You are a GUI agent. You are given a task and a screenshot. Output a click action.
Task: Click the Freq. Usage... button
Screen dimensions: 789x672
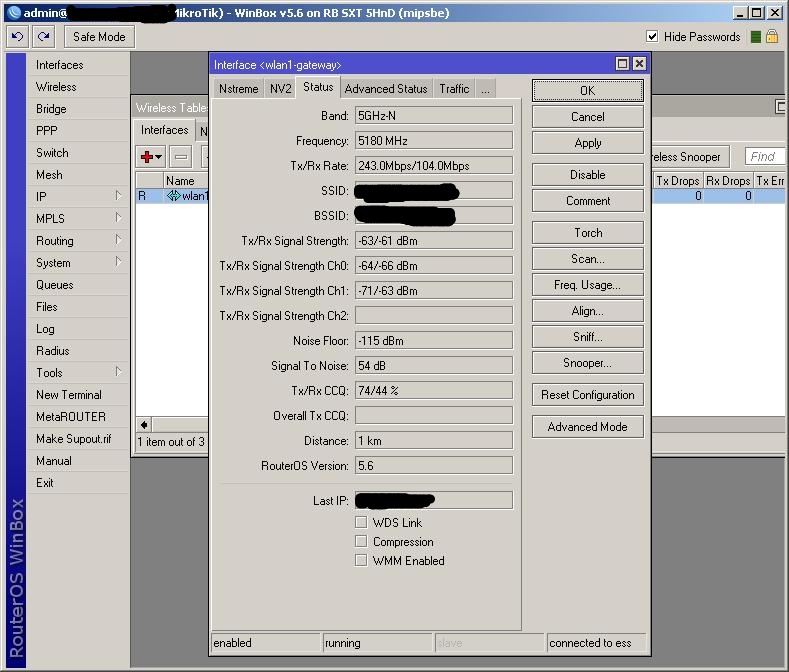click(x=588, y=285)
